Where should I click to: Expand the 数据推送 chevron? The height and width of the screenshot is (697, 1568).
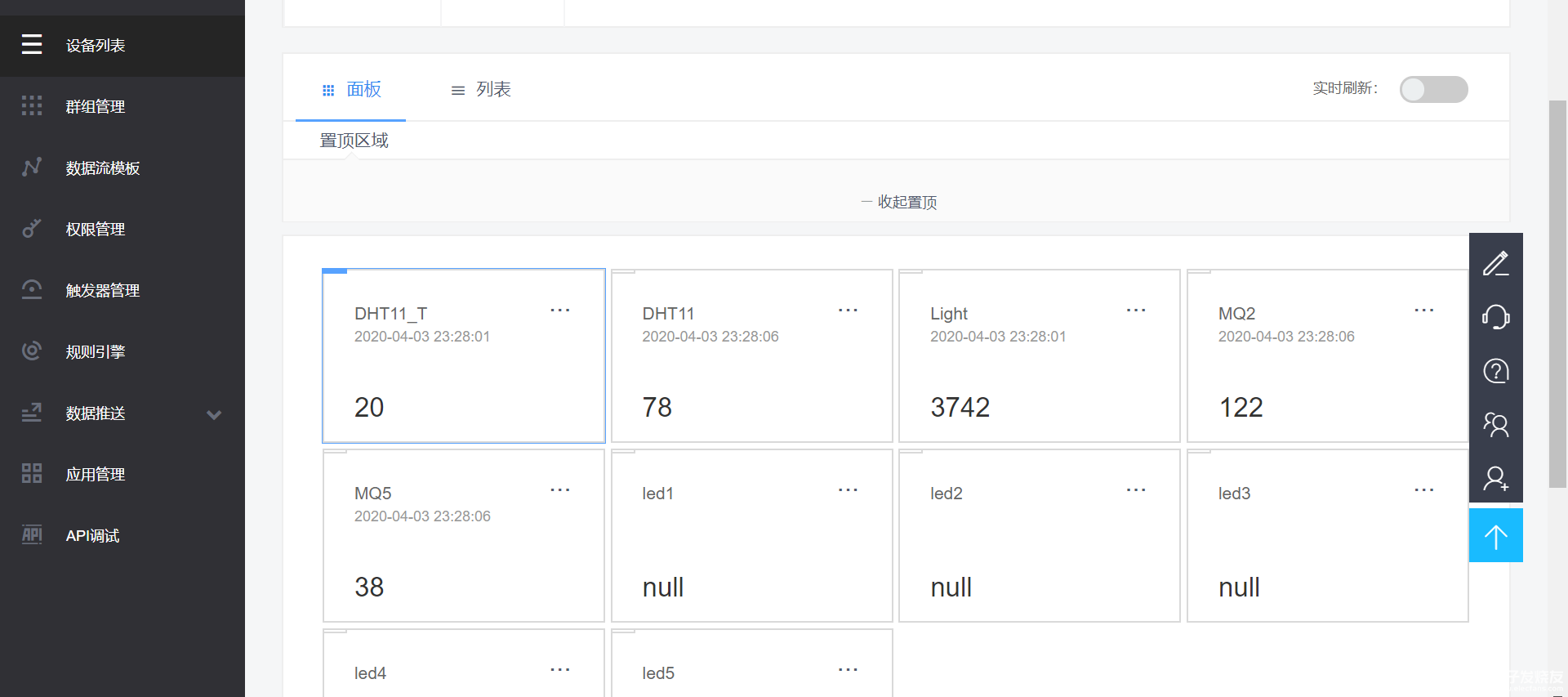click(x=214, y=414)
